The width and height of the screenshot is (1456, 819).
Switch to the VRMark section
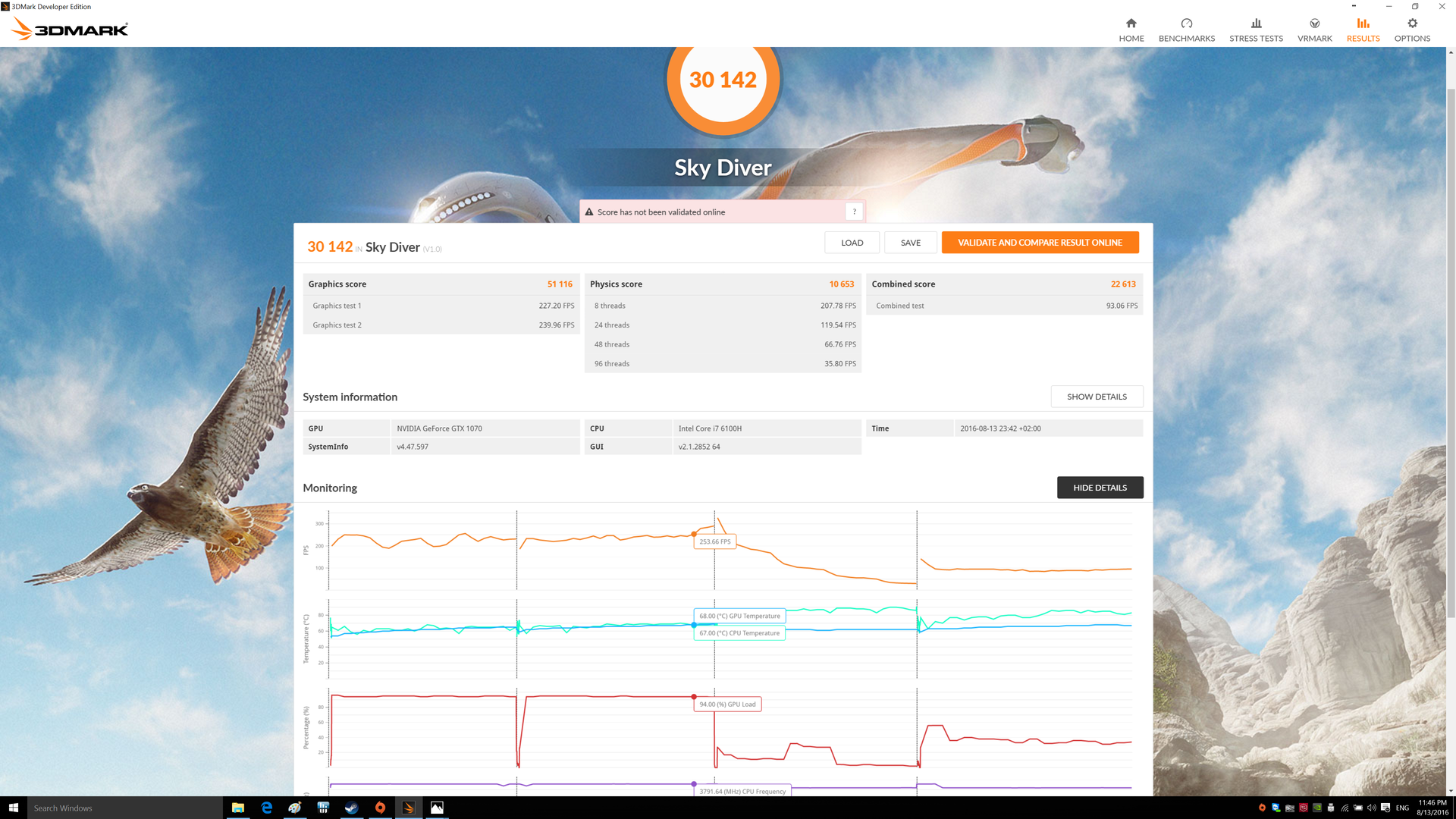(1314, 30)
